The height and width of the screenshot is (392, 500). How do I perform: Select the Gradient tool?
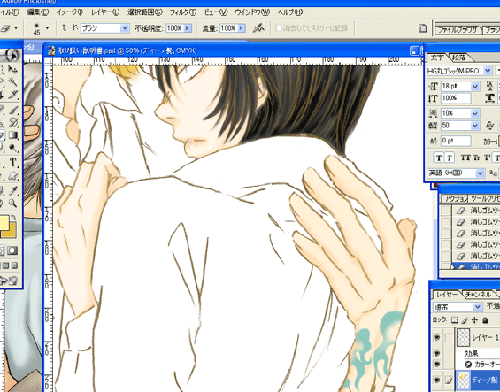[x=13, y=135]
